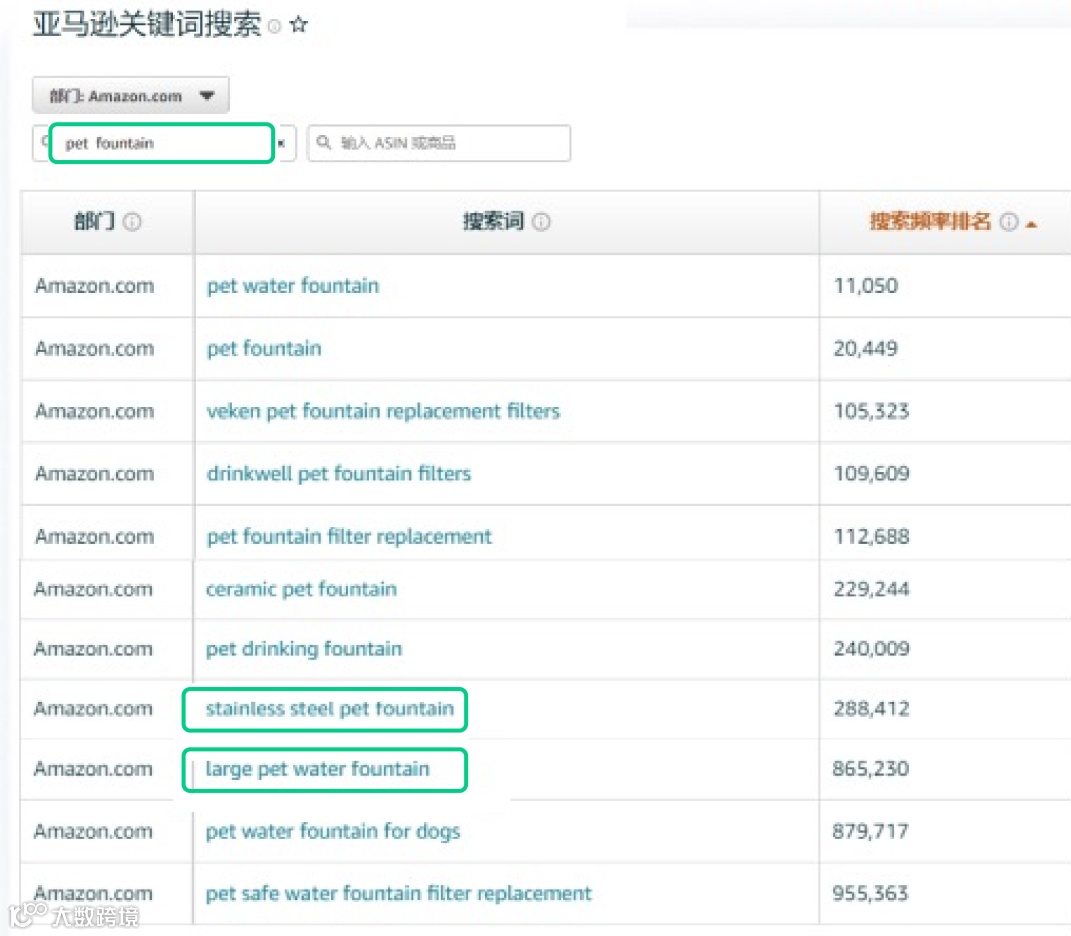The image size is (1071, 936).
Task: Open veken pet fountain replacement filters link
Action: [x=383, y=411]
